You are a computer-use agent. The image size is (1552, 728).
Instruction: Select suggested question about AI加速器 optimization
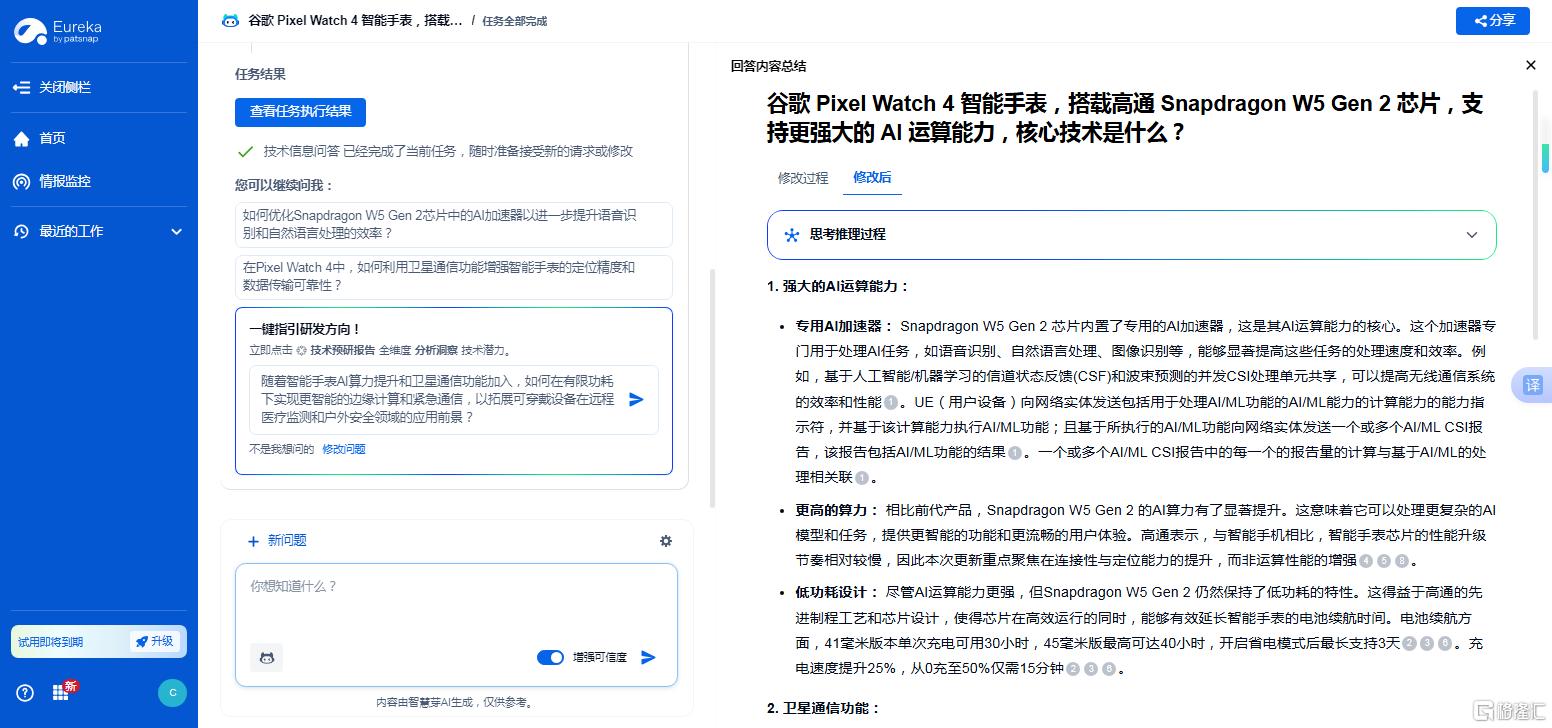click(454, 225)
